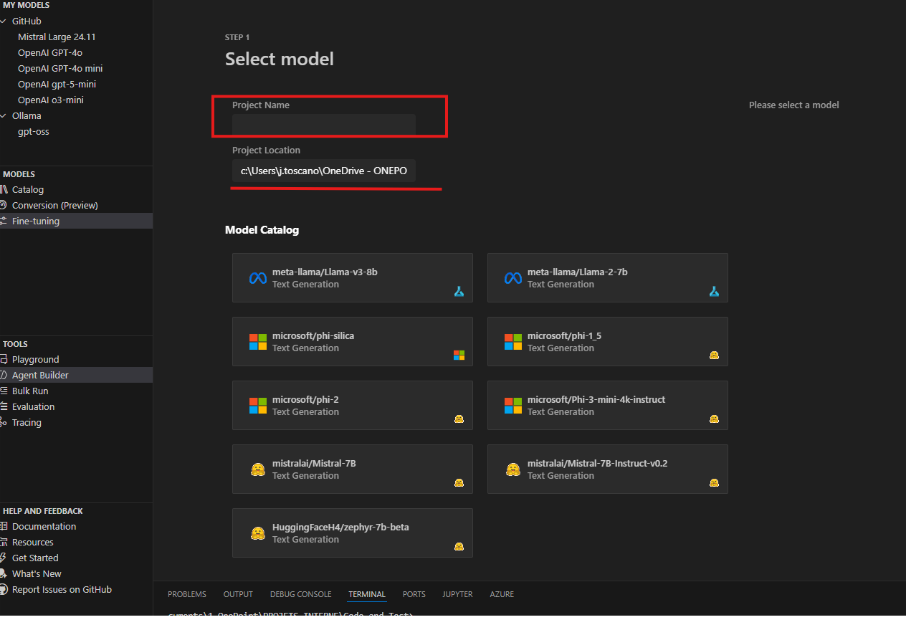The height and width of the screenshot is (618, 906).
Task: Click the Hugging Face badge on the phi-1_5 card
Action: click(x=714, y=355)
